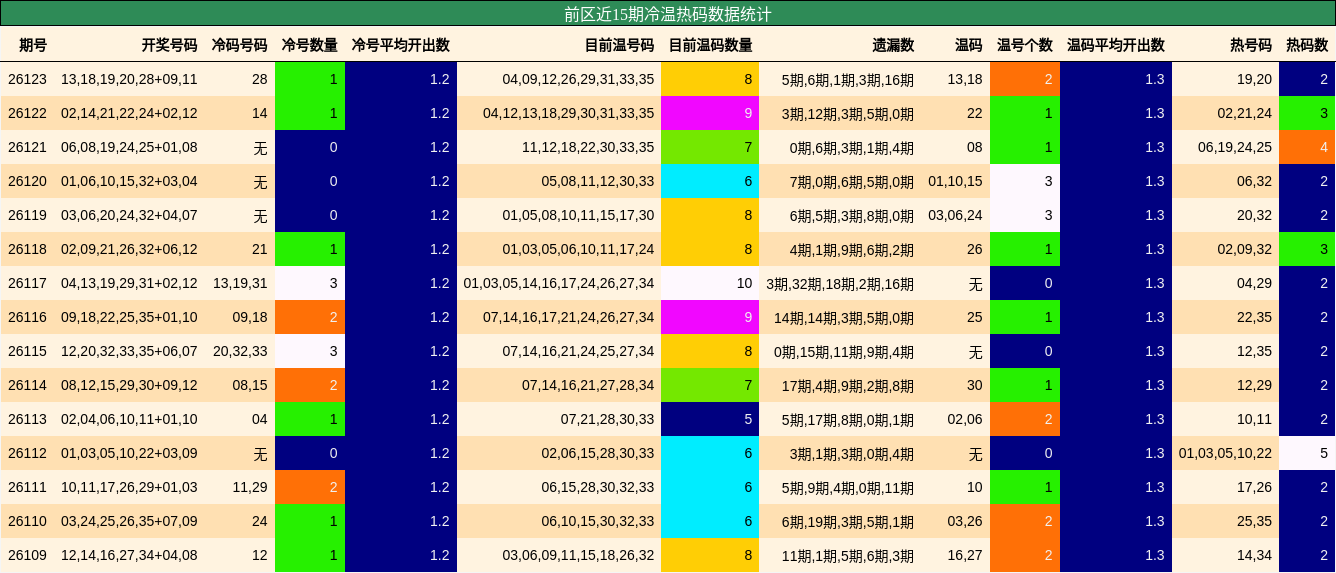Screen dimensions: 1336x573
Task: Select period number 26122
Action: pos(27,113)
